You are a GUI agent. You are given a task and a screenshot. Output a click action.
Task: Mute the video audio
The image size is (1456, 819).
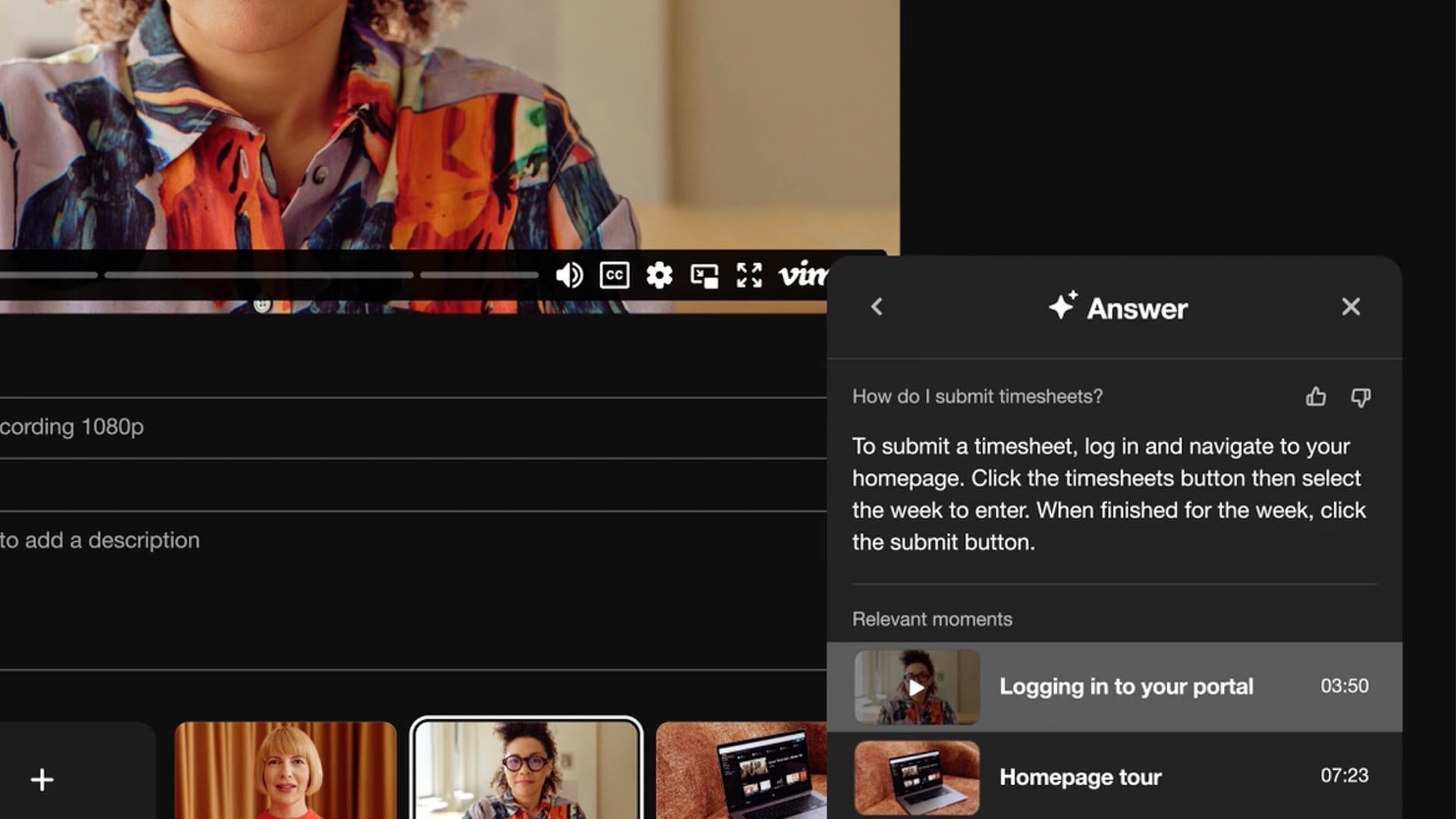pos(570,275)
